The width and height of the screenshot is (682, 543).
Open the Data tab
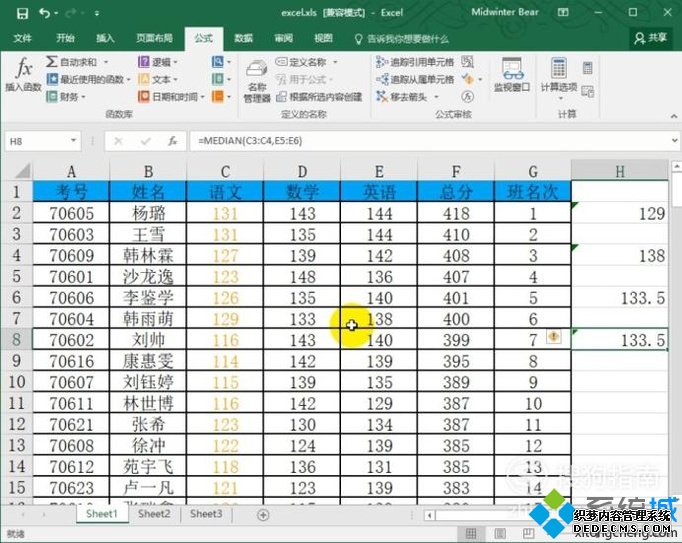click(244, 38)
